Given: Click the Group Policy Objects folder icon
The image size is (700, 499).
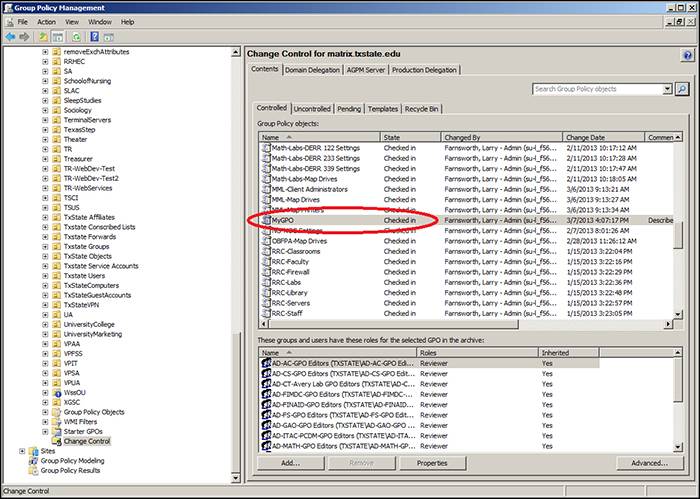Looking at the screenshot, I should (x=57, y=412).
